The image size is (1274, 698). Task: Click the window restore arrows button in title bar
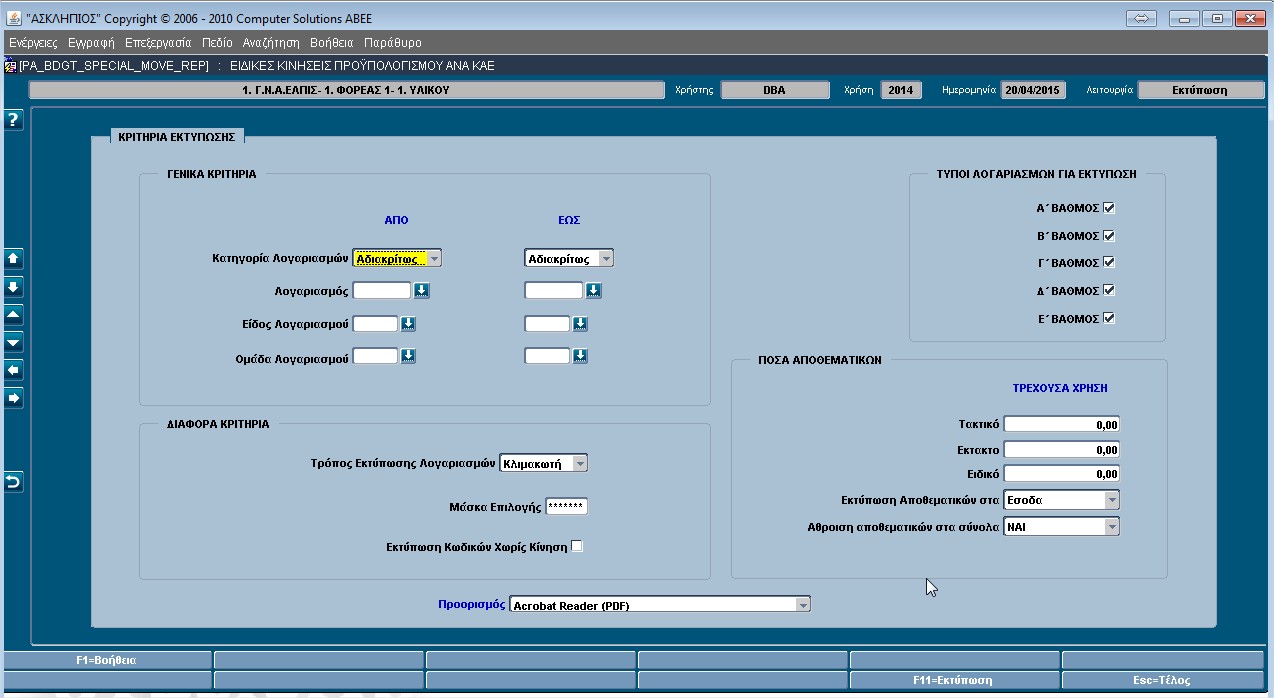pos(1141,18)
